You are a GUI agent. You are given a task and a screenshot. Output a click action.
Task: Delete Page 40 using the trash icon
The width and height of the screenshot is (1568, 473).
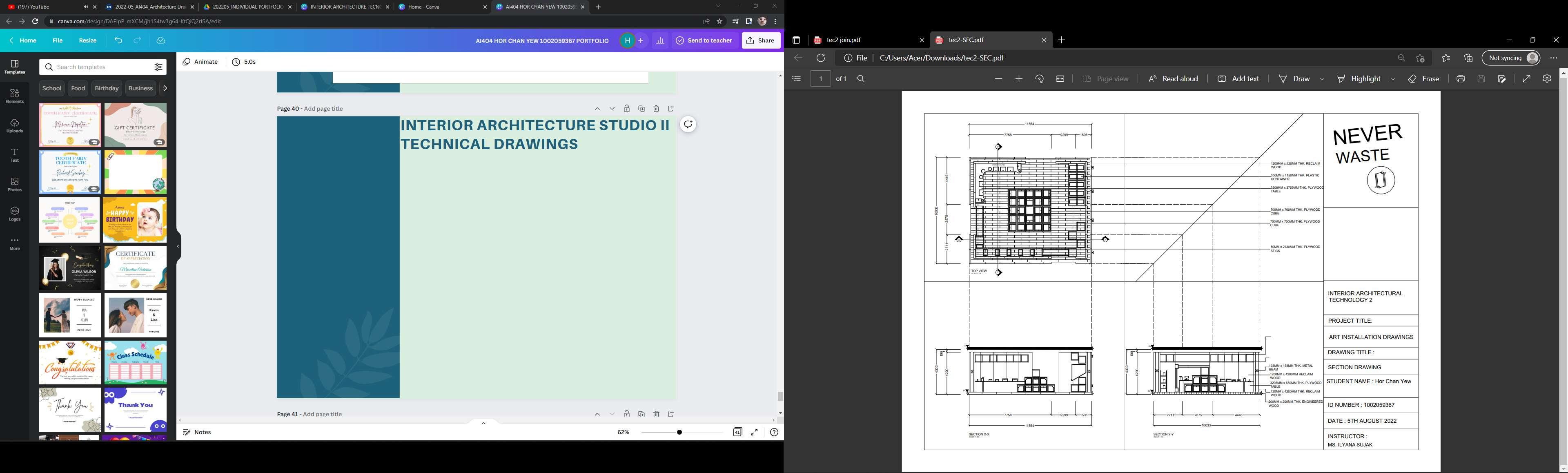point(655,108)
